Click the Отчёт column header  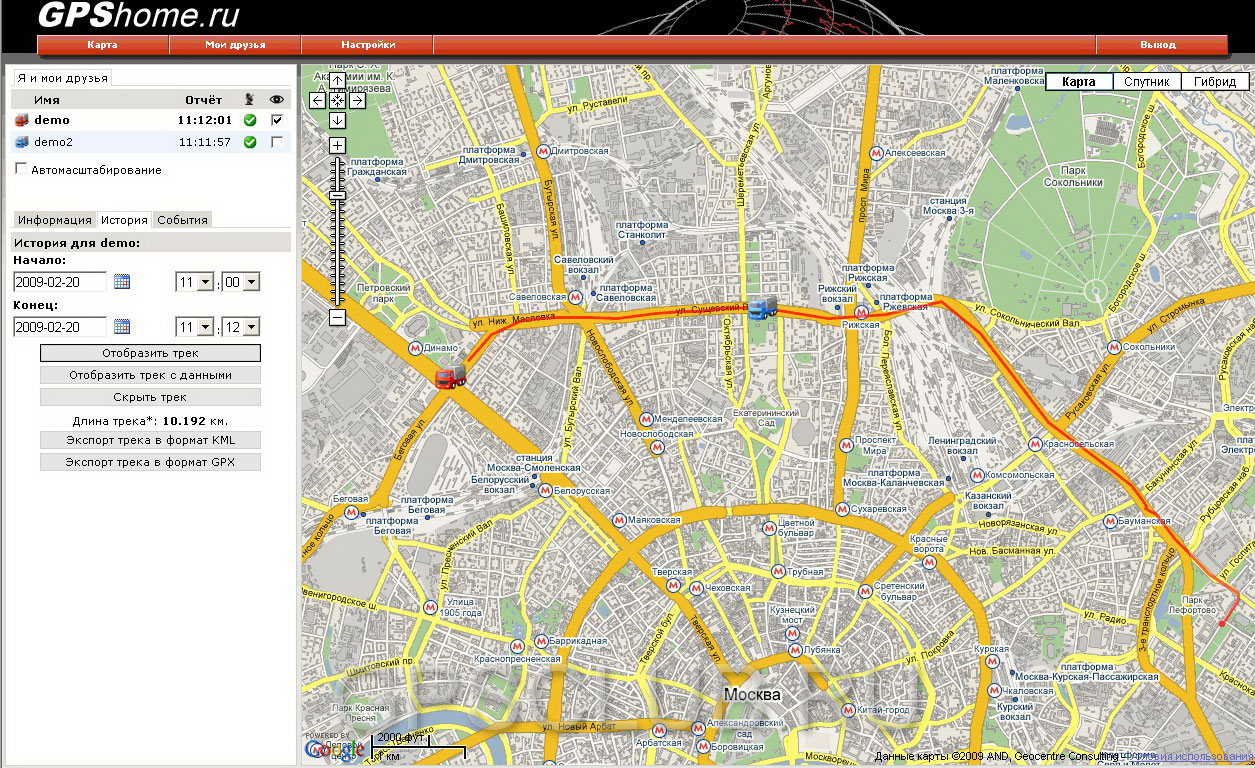pyautogui.click(x=204, y=100)
